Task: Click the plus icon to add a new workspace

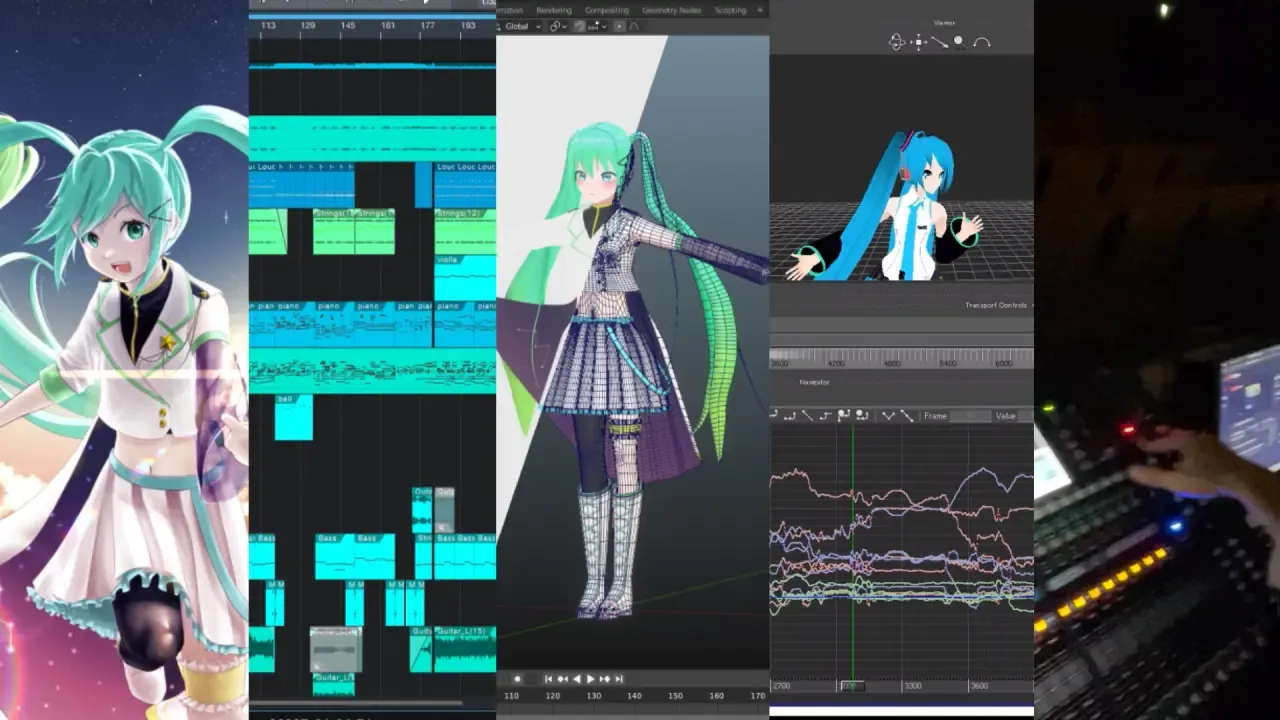Action: [762, 10]
